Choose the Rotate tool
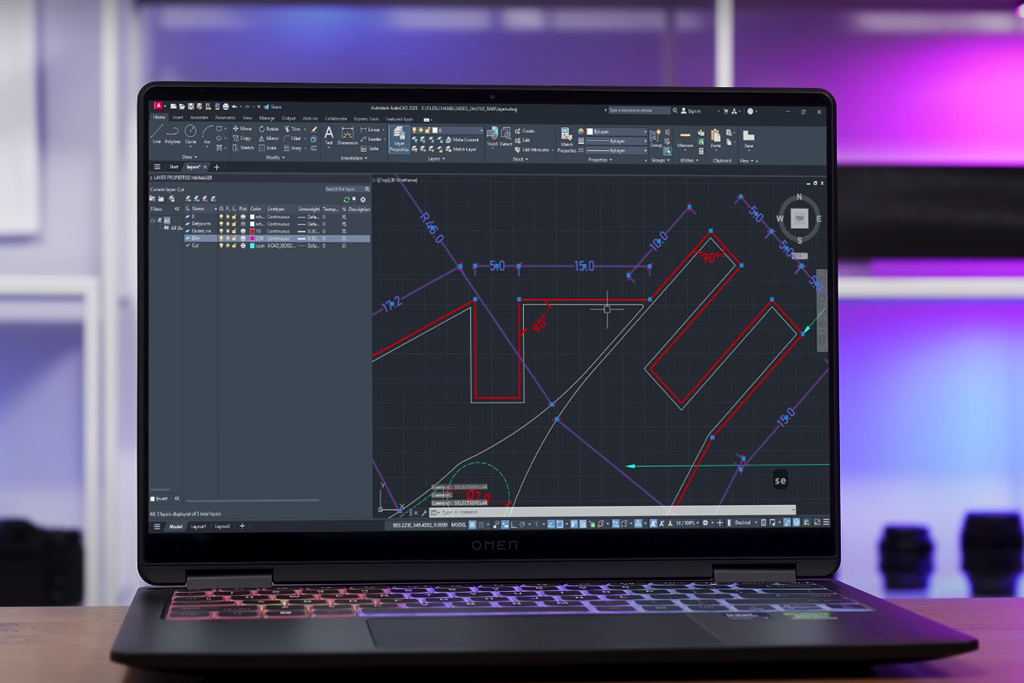 [268, 129]
